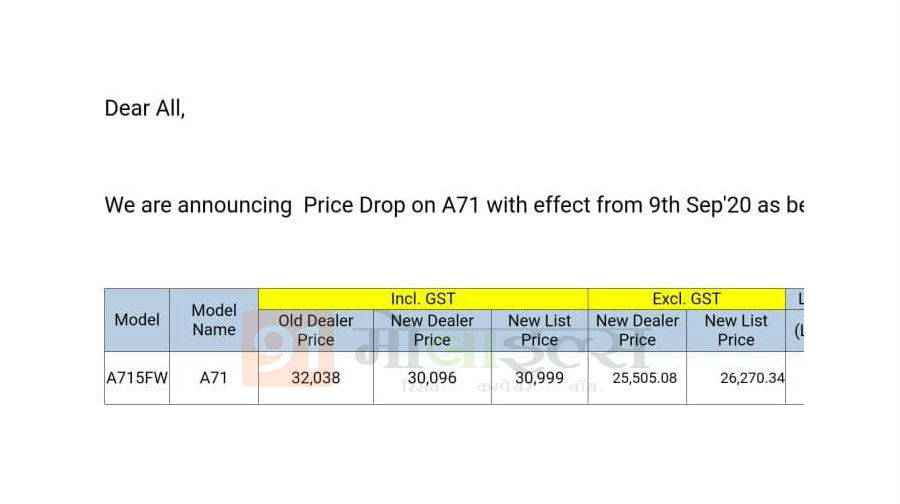Click the 32,038 old dealer price value
This screenshot has width=900, height=504.
click(x=316, y=379)
